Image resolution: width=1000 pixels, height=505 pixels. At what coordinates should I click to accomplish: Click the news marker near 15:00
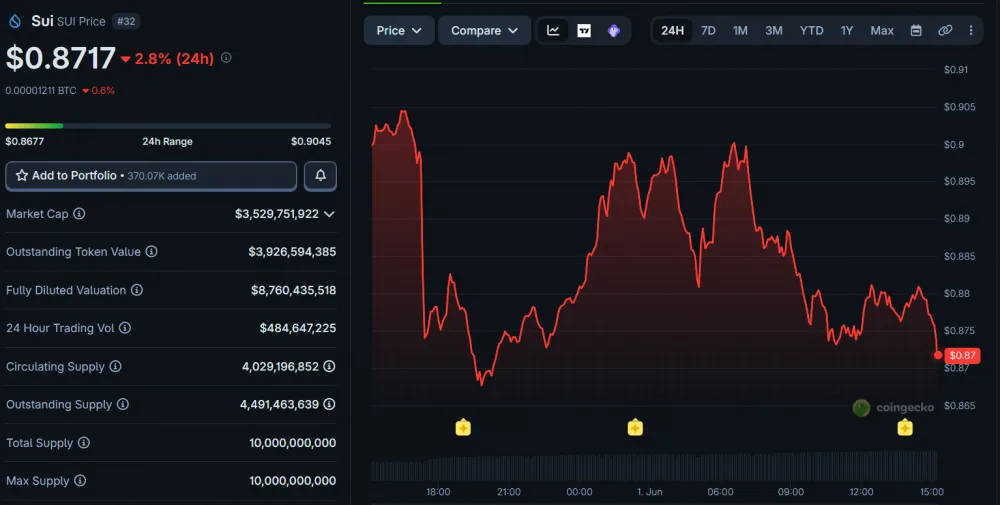(905, 427)
